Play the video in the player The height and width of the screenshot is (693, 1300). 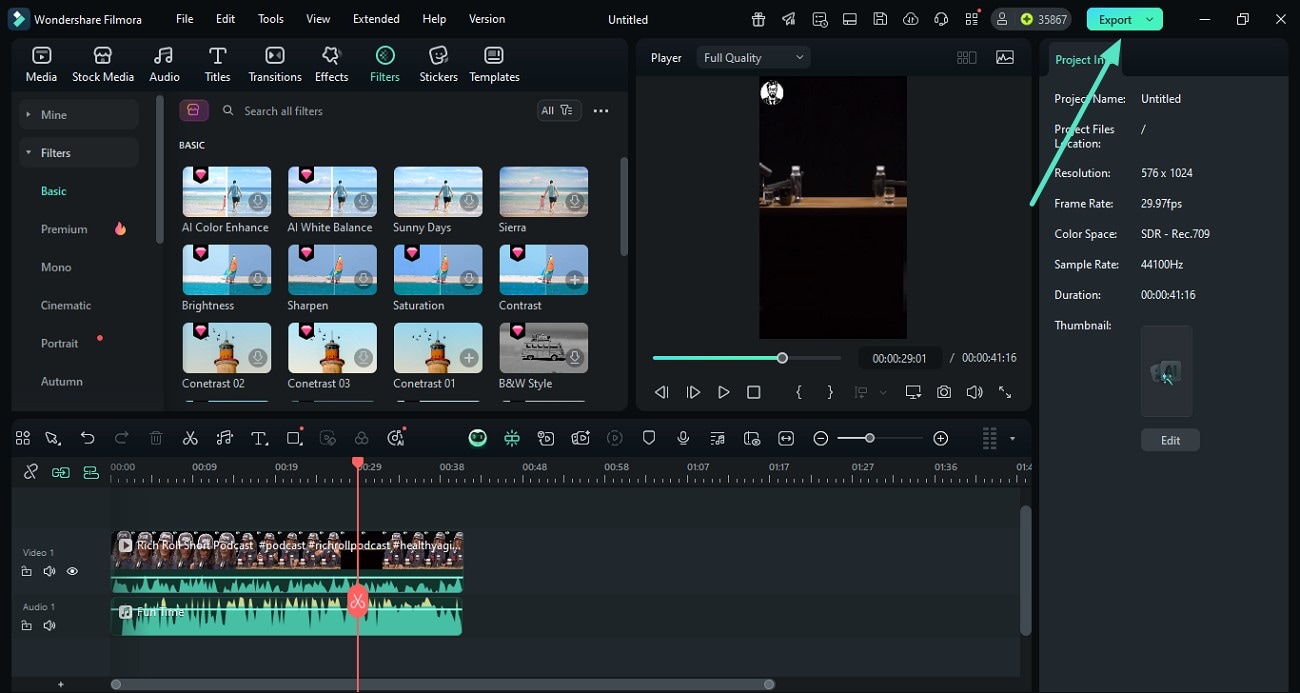pyautogui.click(x=724, y=393)
